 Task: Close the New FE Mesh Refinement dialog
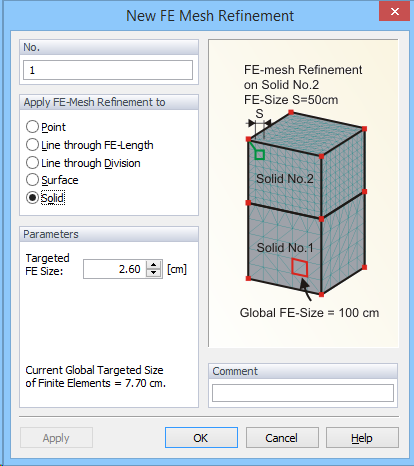coord(395,12)
